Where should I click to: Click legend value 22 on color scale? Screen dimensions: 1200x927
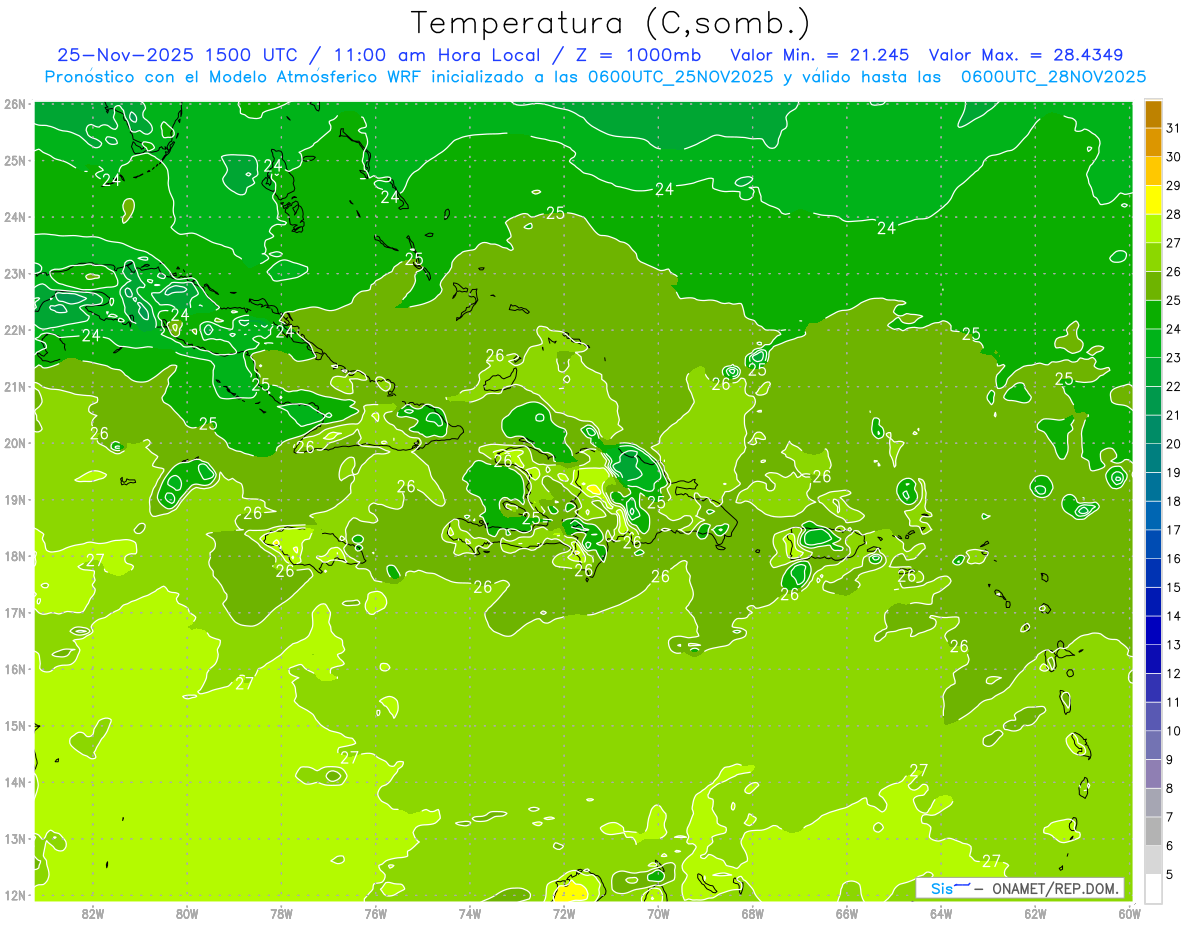(1174, 386)
